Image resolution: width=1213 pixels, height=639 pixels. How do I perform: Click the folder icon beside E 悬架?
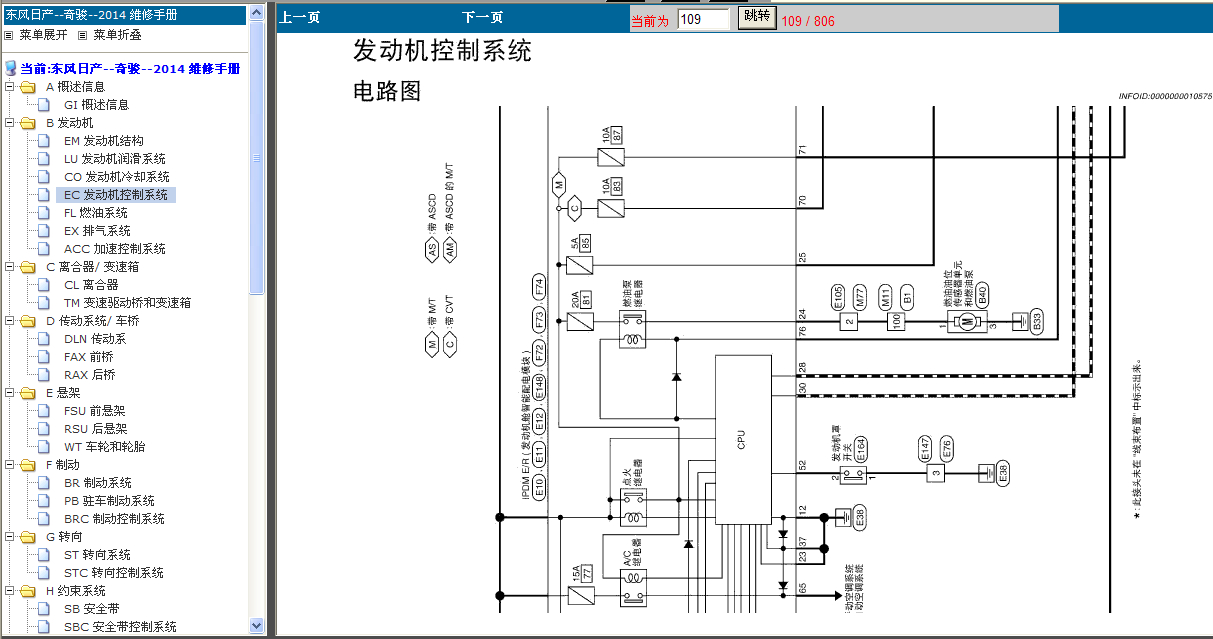[x=27, y=393]
